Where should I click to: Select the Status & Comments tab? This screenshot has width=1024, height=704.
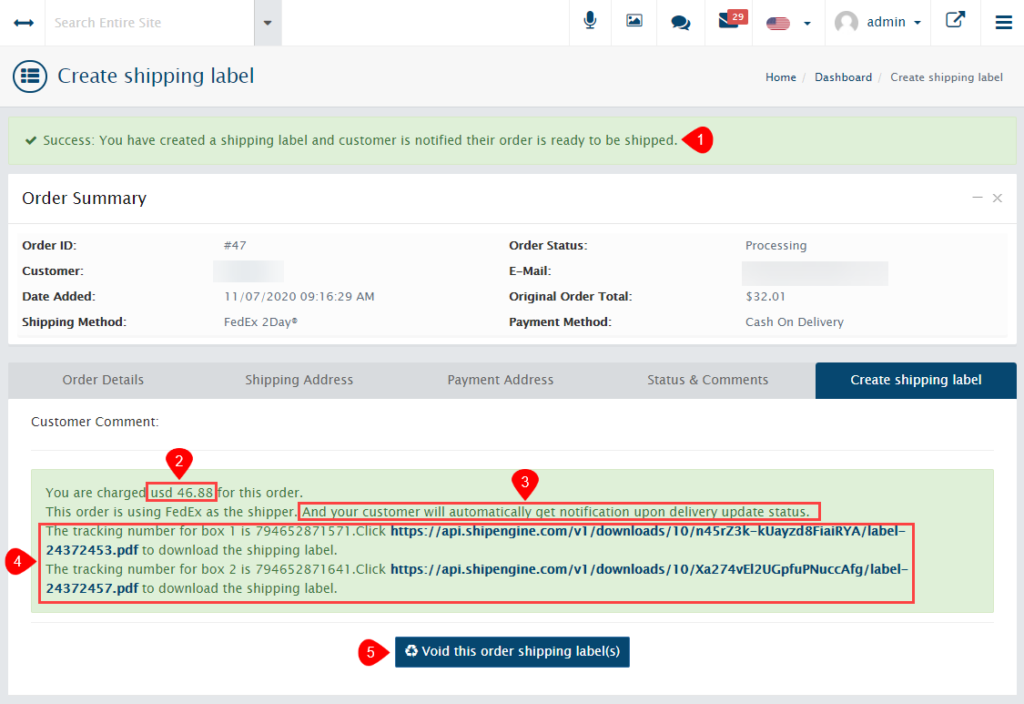tap(708, 380)
